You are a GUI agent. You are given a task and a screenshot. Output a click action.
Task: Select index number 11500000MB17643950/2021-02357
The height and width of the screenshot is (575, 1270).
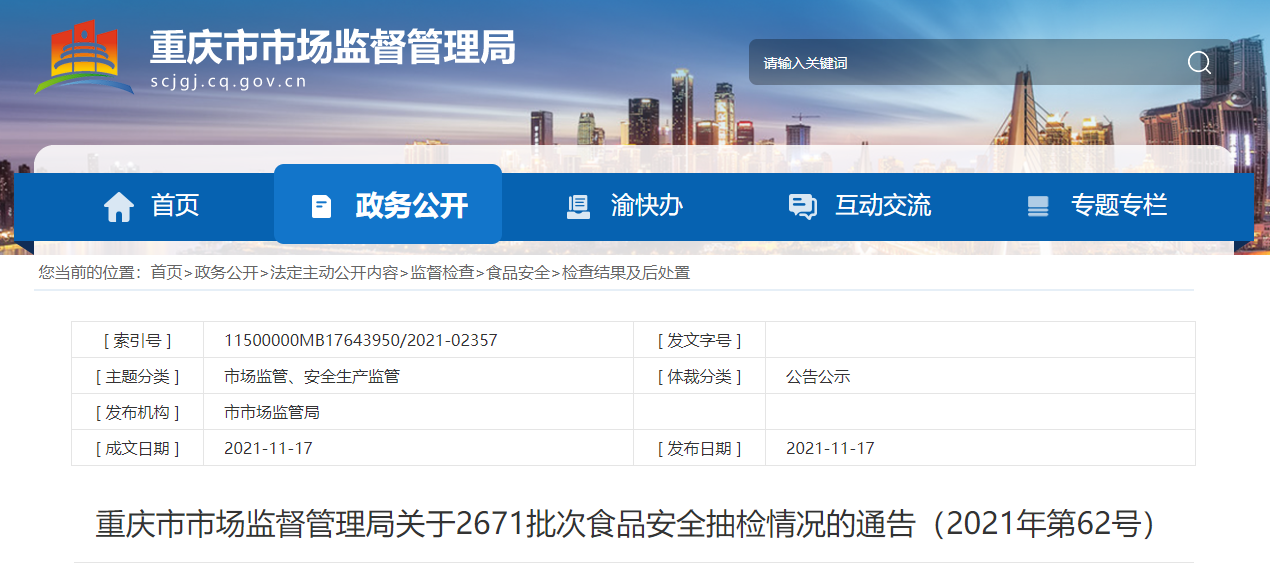click(x=361, y=340)
